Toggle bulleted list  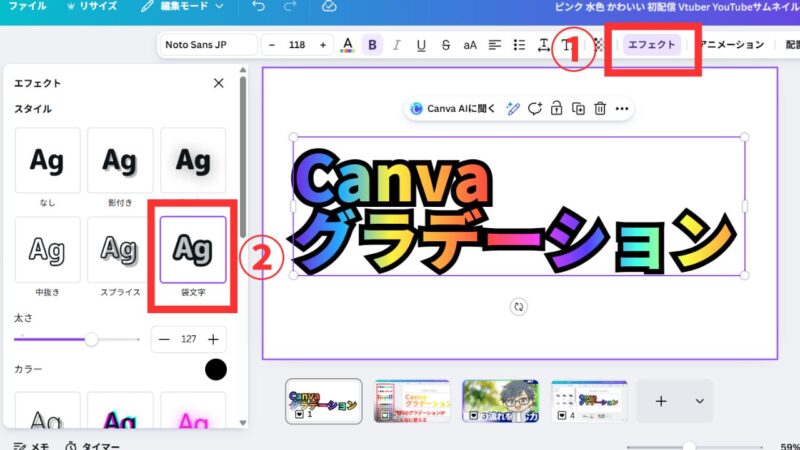pos(519,45)
